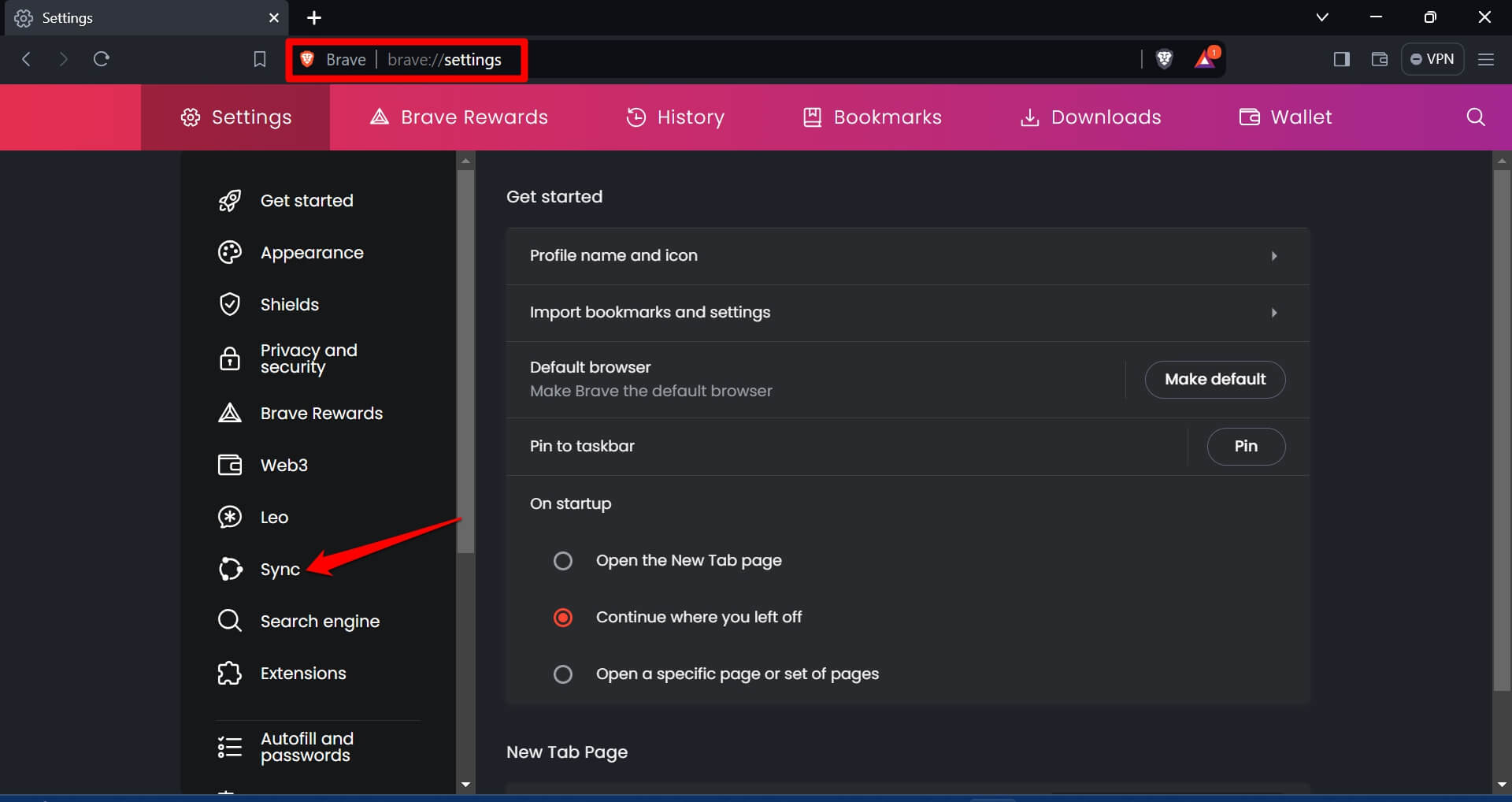
Task: Open Sync settings section
Action: click(x=280, y=570)
